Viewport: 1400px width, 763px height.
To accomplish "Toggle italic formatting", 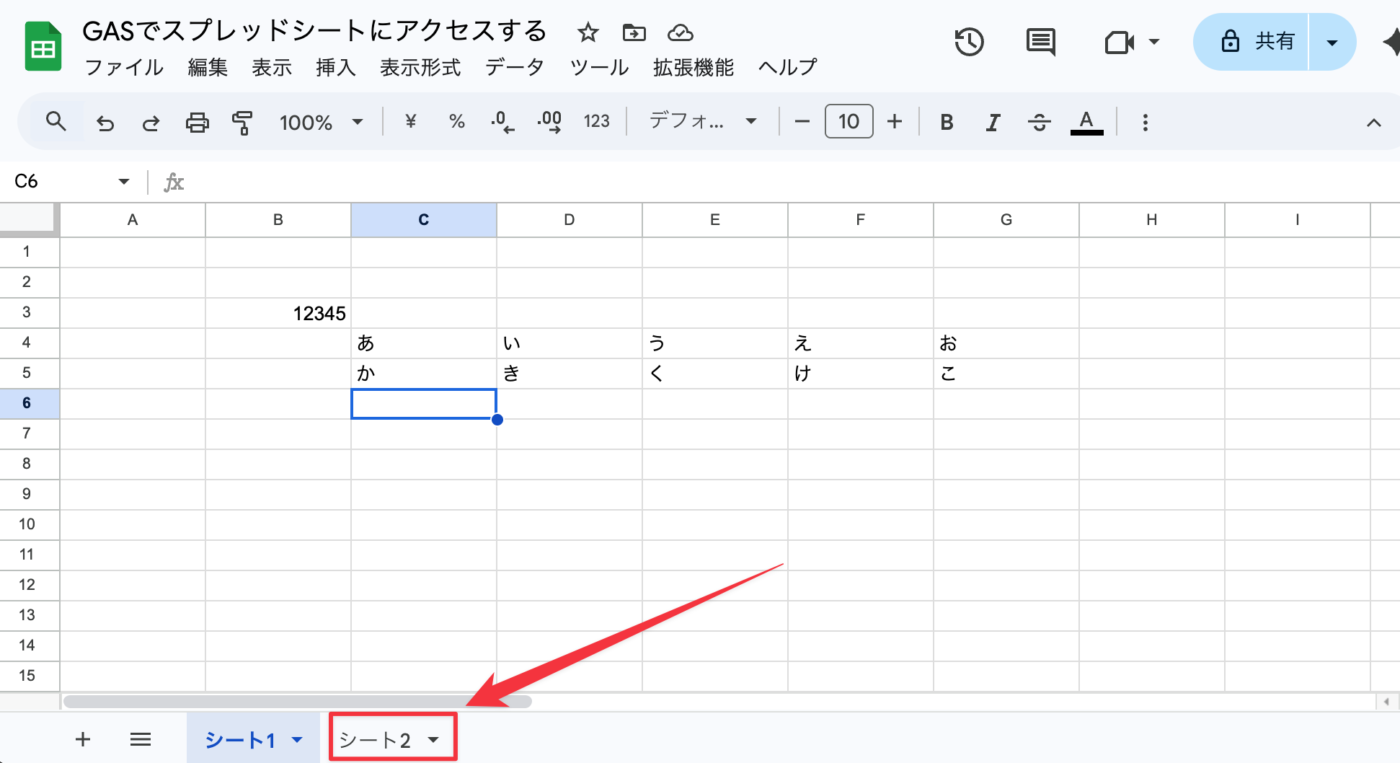I will (x=993, y=122).
